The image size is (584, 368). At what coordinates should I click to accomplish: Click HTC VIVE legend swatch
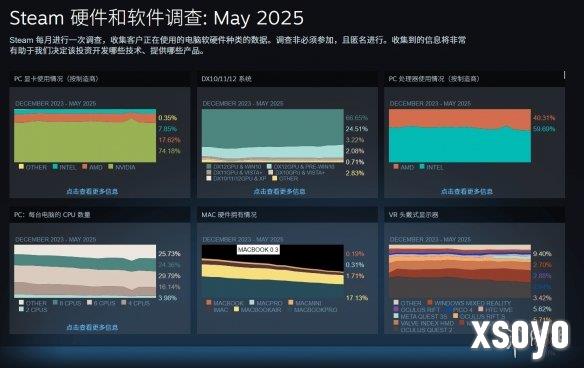480,309
